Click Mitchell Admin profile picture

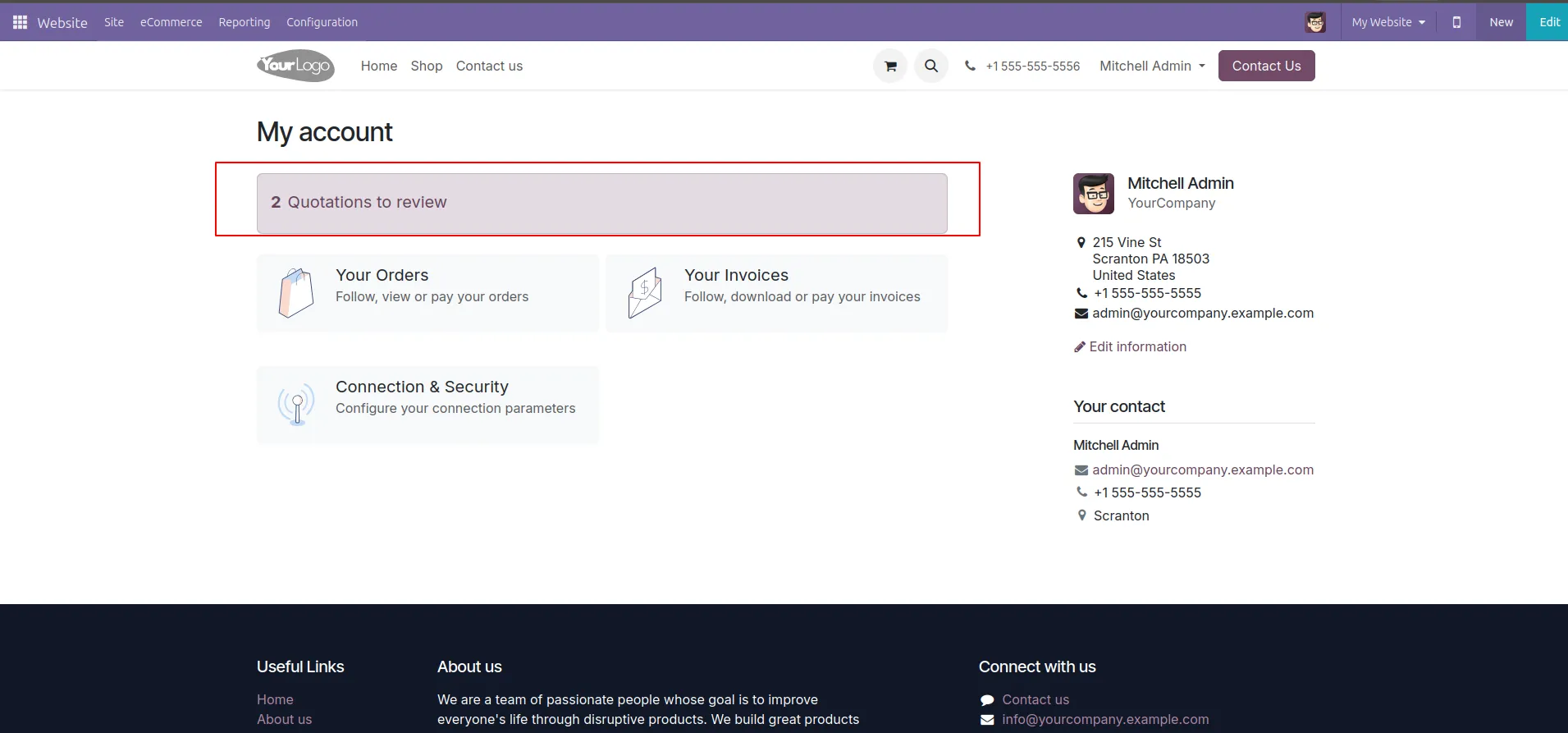[x=1094, y=194]
